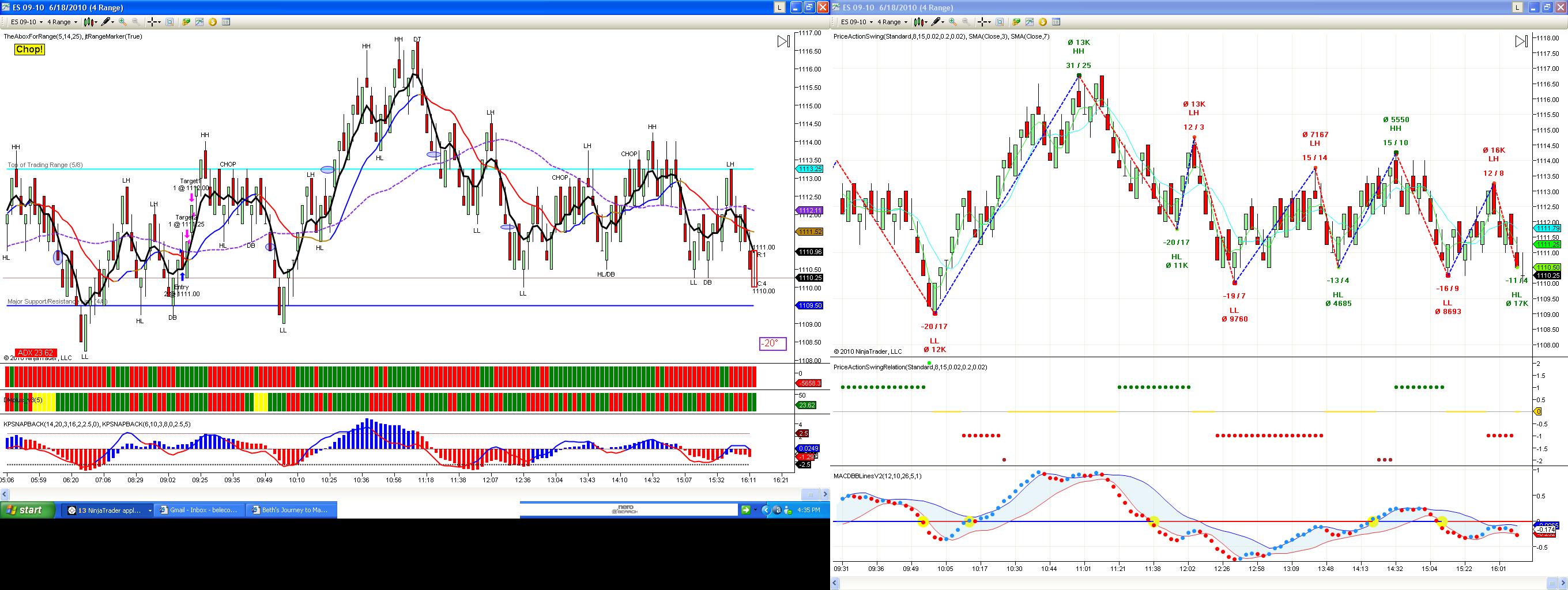Switch to Beth's Journey taskbar window
Viewport: 1568px width, 590px height.
[x=291, y=510]
